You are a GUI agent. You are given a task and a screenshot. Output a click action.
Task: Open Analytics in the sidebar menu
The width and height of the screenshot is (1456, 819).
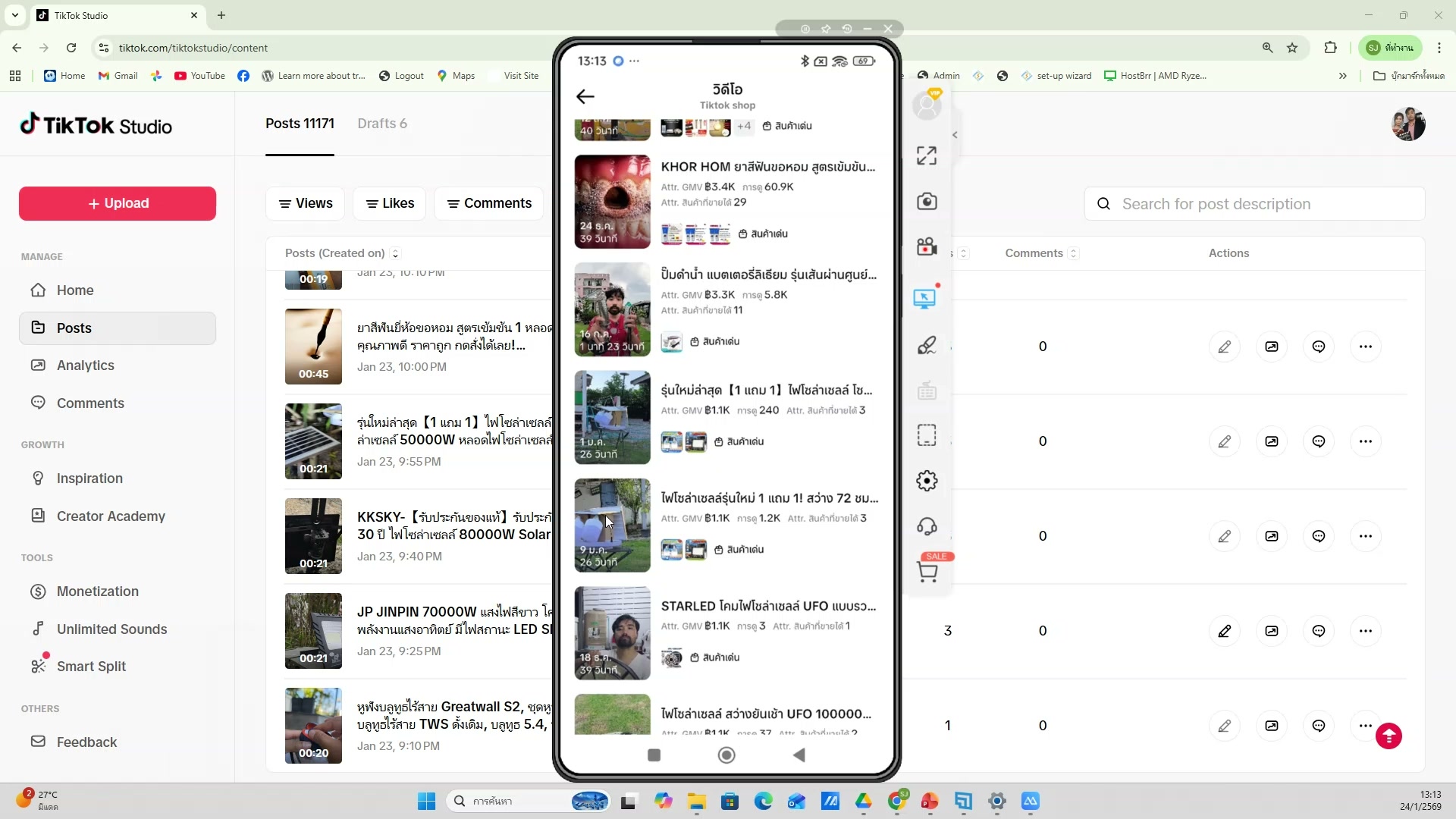click(85, 366)
